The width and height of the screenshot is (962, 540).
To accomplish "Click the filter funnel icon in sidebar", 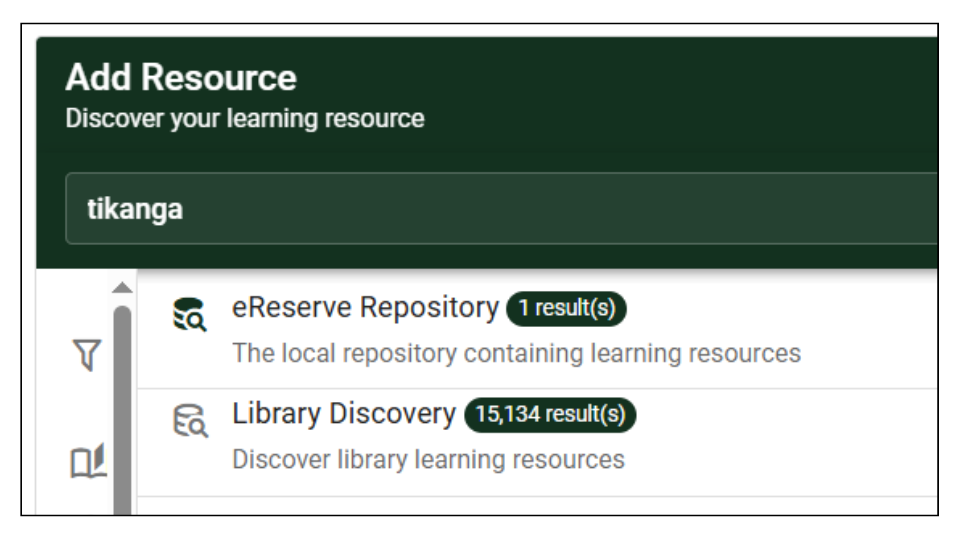I will [87, 355].
